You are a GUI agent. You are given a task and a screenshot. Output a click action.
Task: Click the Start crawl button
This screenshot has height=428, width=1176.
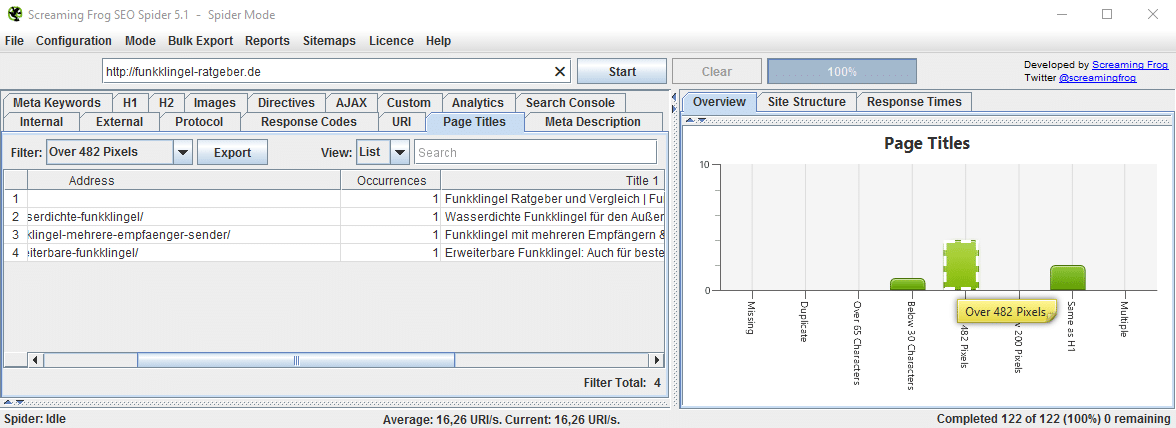pyautogui.click(x=622, y=72)
